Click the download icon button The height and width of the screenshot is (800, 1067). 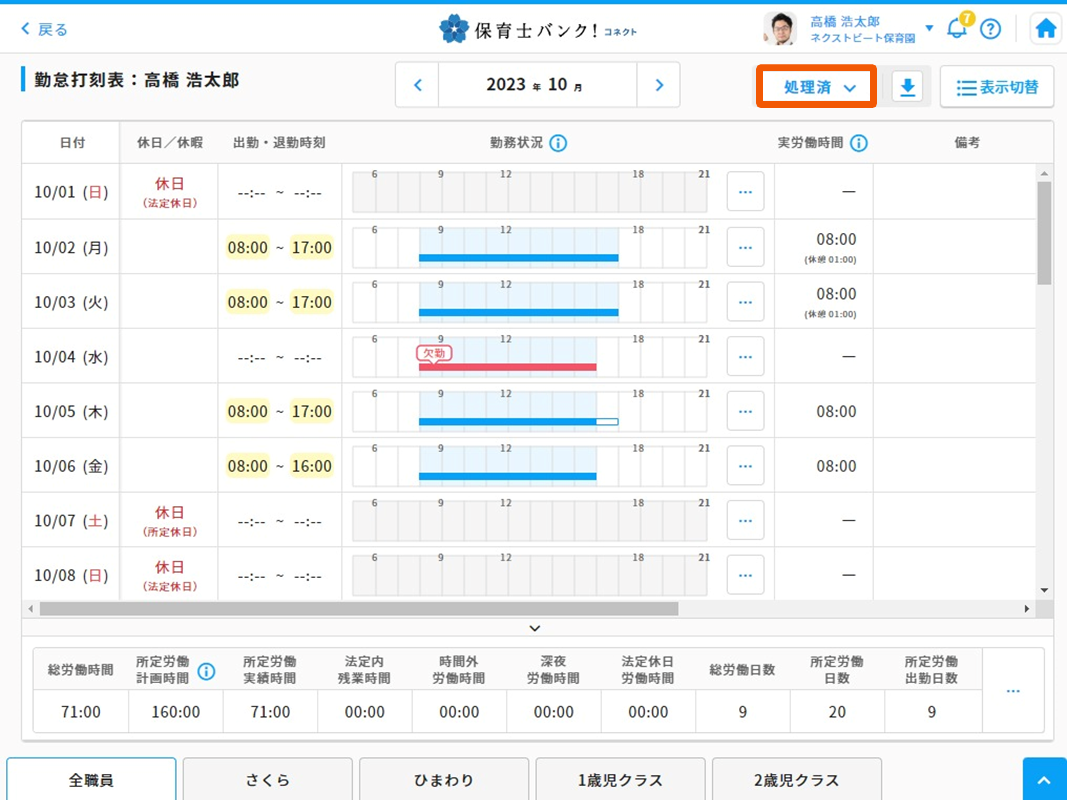pos(907,87)
